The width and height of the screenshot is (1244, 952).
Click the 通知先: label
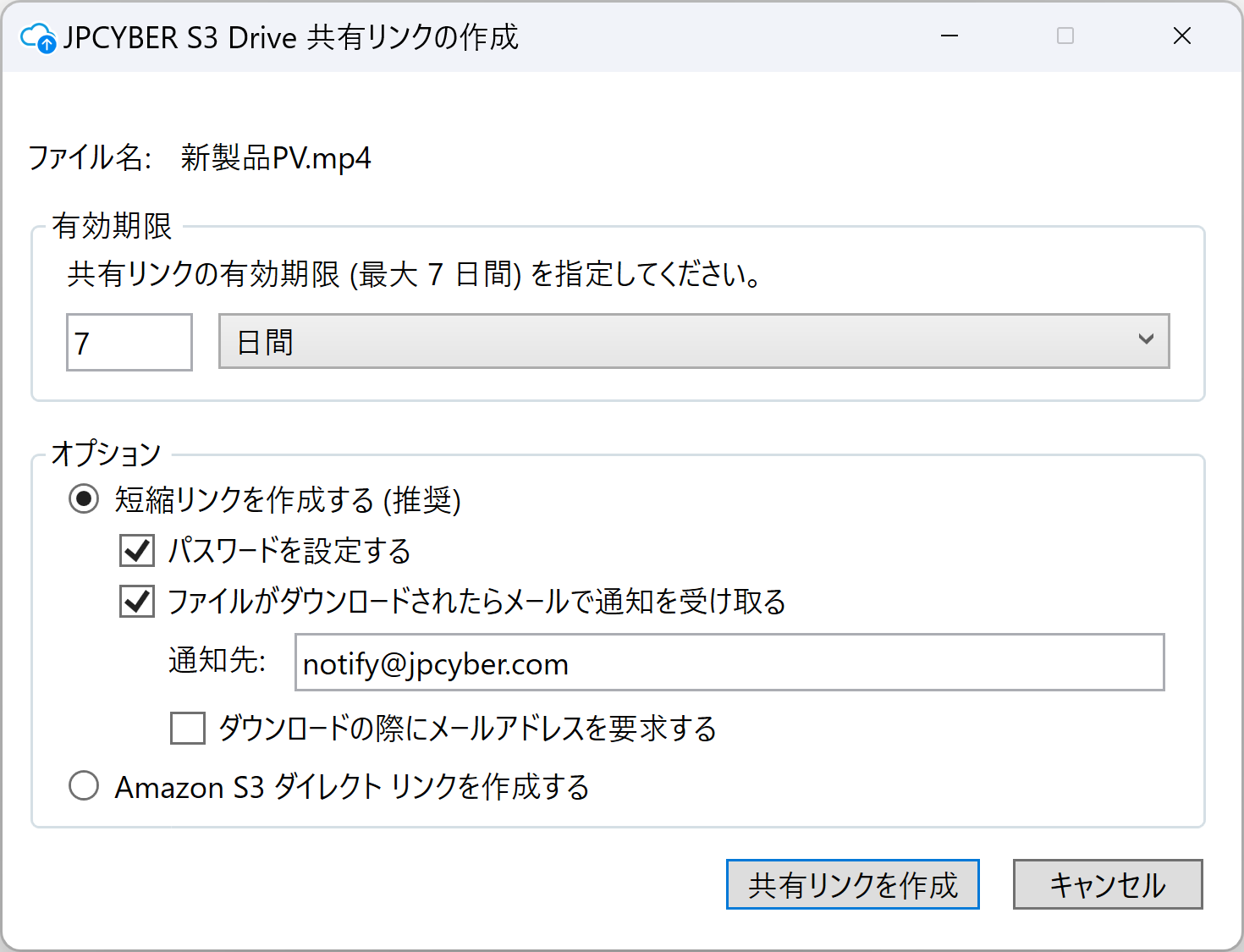coord(217,661)
